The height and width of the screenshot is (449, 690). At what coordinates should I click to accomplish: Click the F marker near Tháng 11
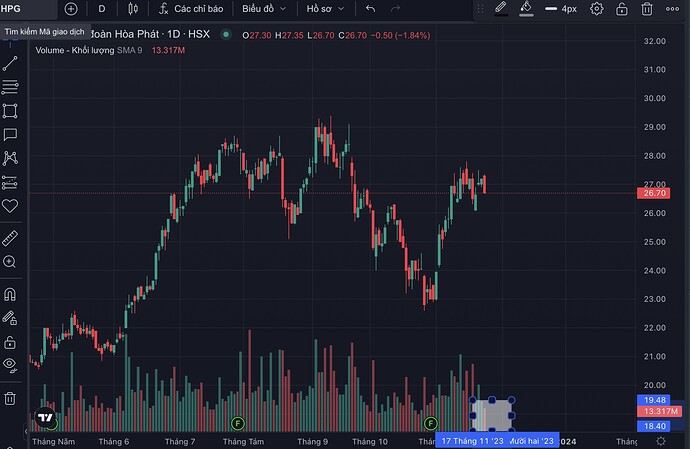coord(430,423)
